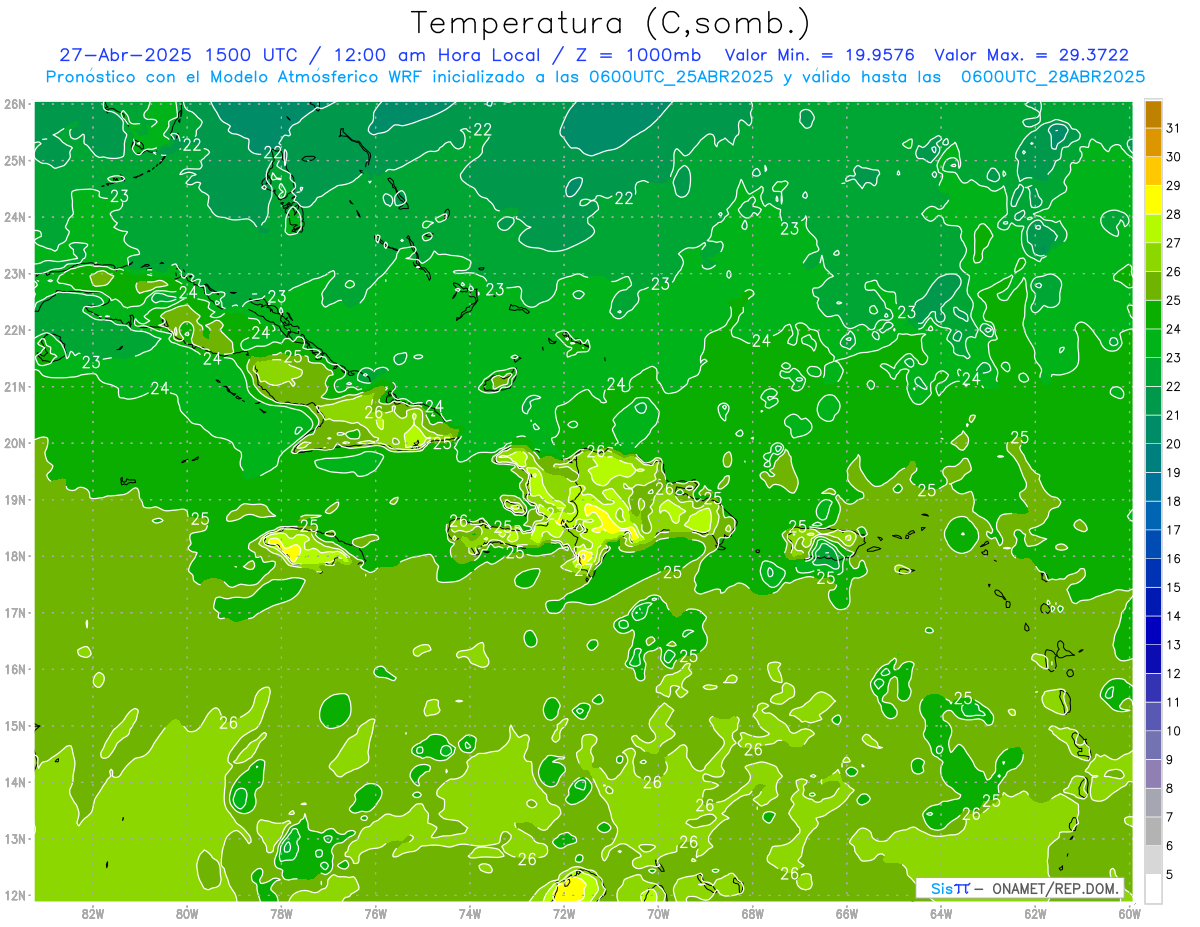This screenshot has height=927, width=1200.
Task: Click color bar label '15'
Action: [x=1174, y=587]
